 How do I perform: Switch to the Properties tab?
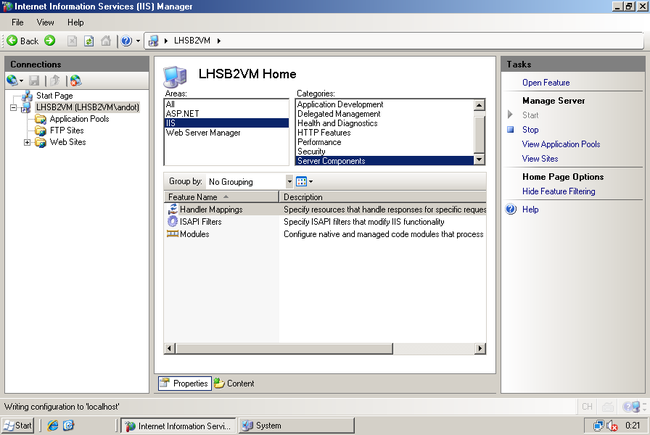(x=184, y=384)
